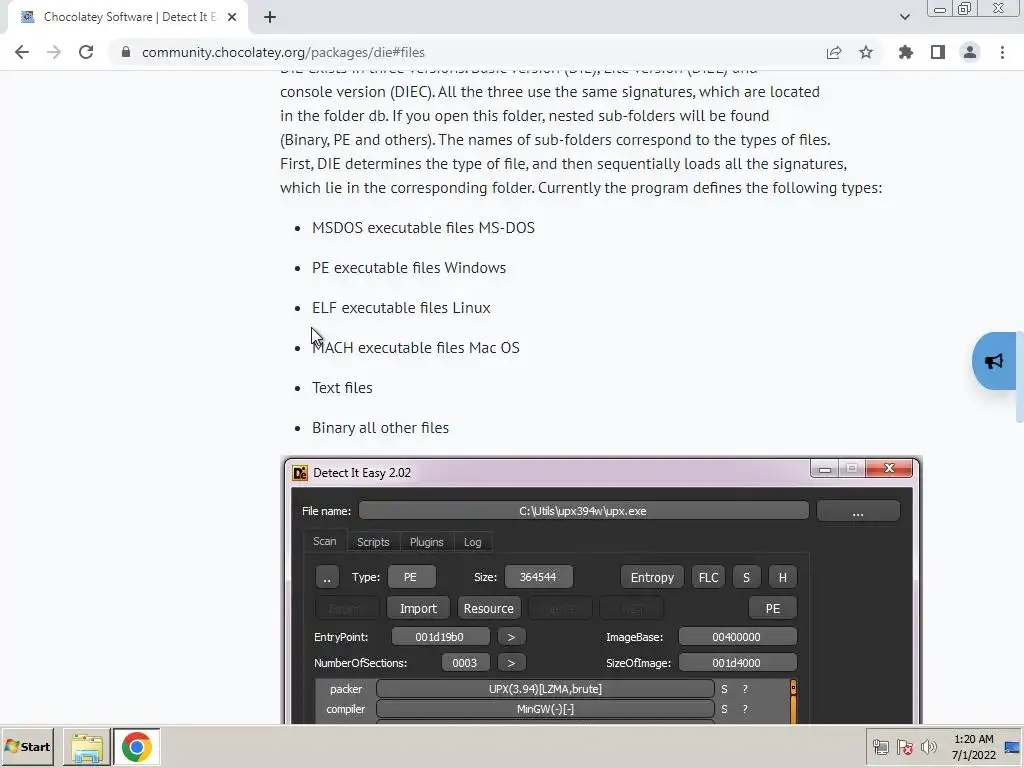Open the Chrome extensions puzzle icon
Image resolution: width=1024 pixels, height=768 pixels.
(906, 52)
